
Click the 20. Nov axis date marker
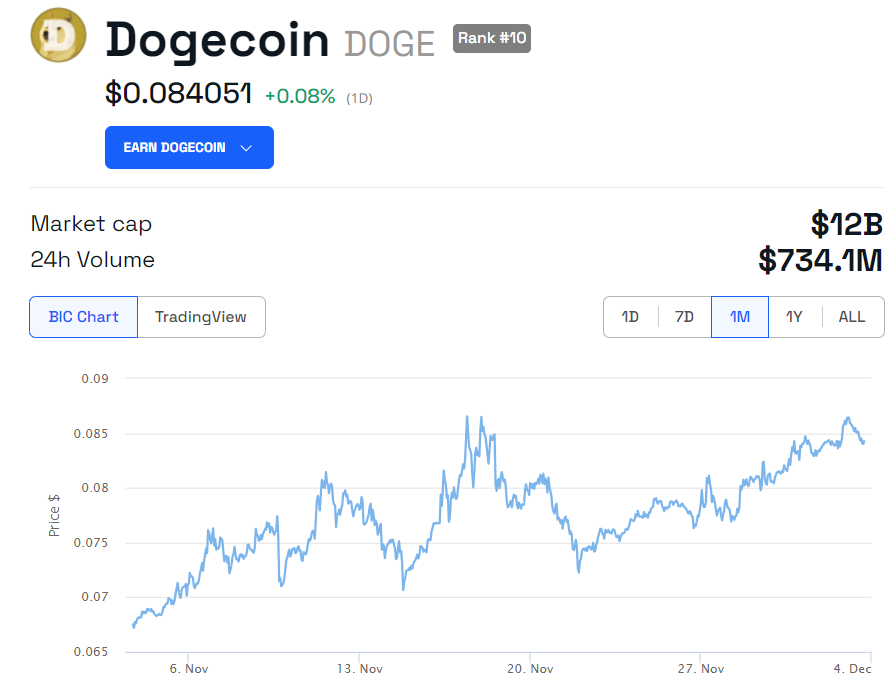(530, 669)
